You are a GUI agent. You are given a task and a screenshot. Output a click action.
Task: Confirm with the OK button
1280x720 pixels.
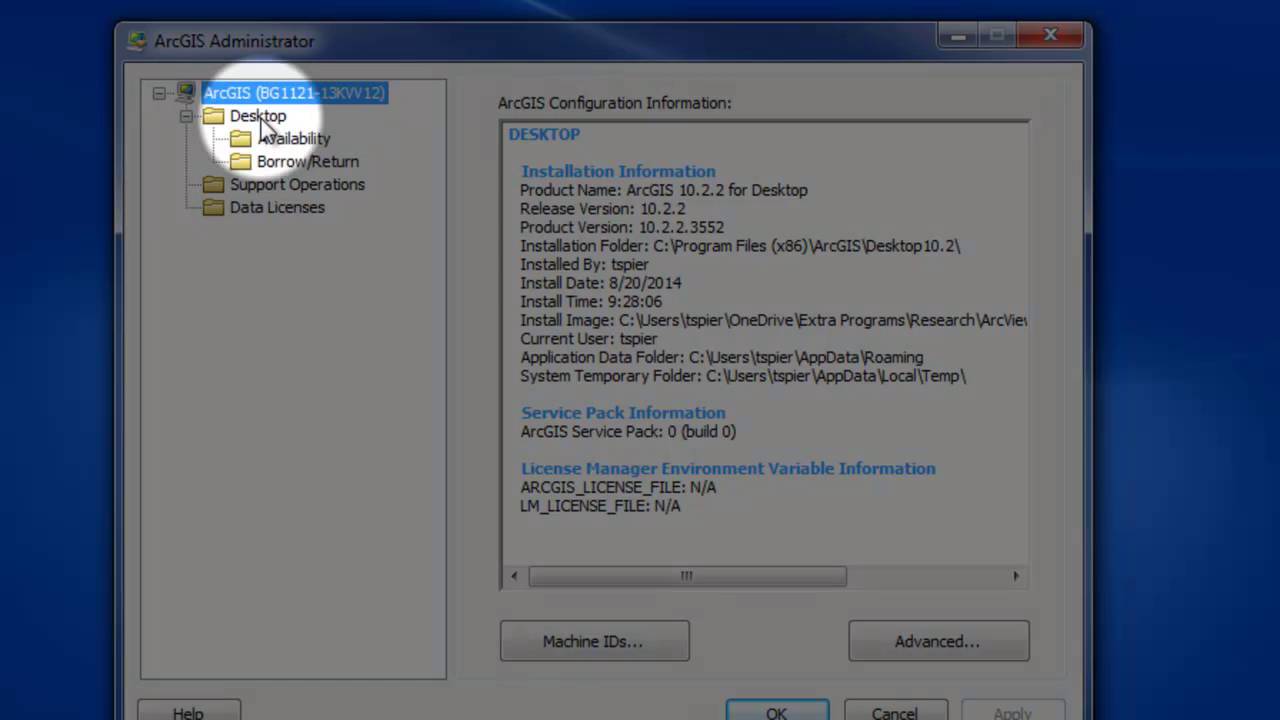[777, 712]
